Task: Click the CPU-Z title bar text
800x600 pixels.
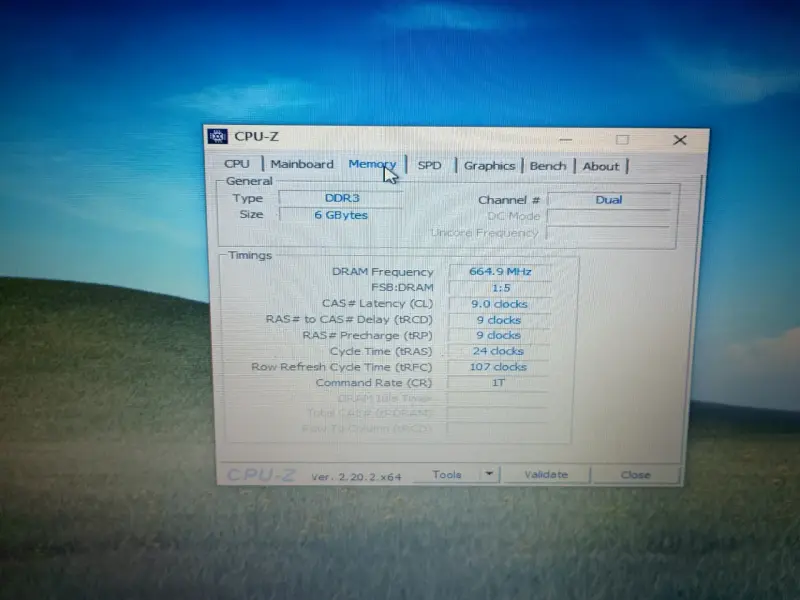Action: [x=256, y=137]
